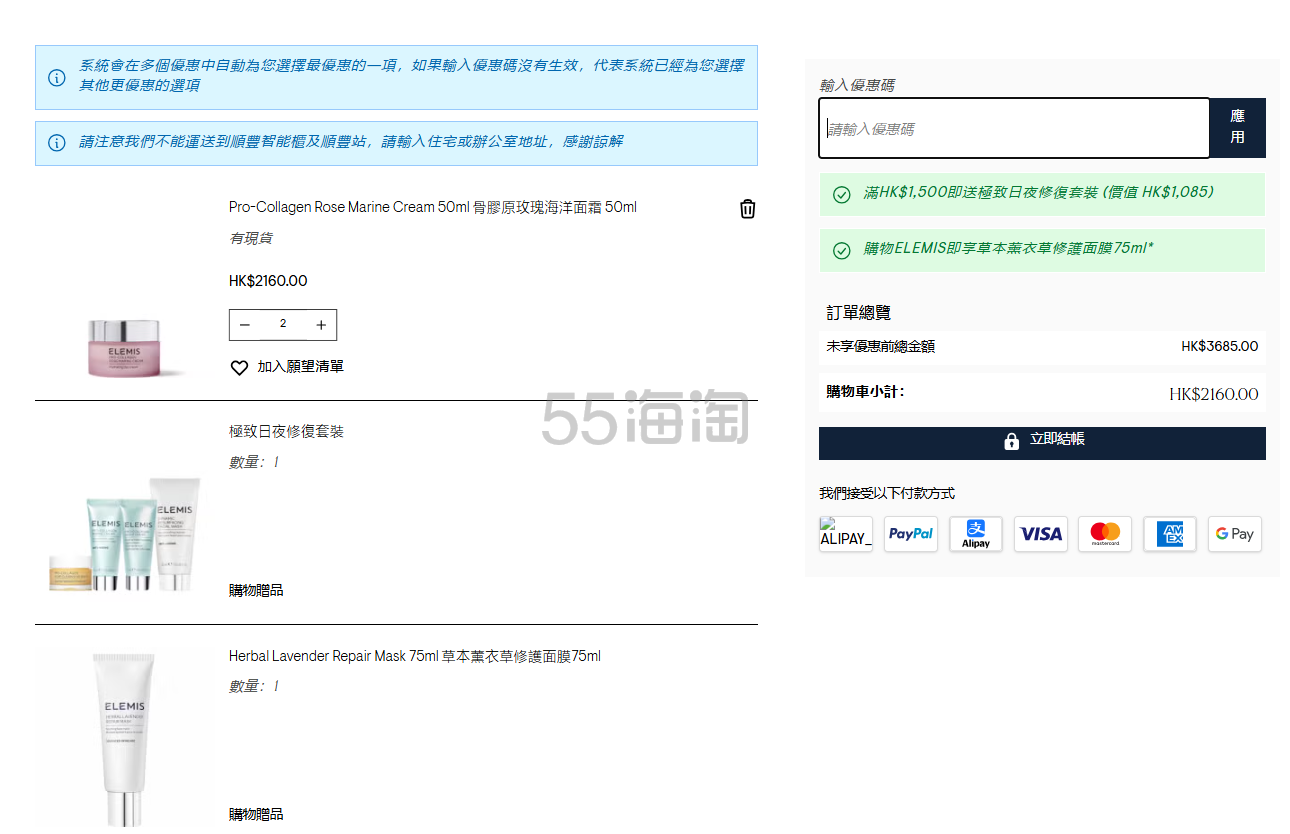1290x834 pixels.
Task: Click the 請注意我們不能運送到順豐 notice text
Action: pos(351,142)
